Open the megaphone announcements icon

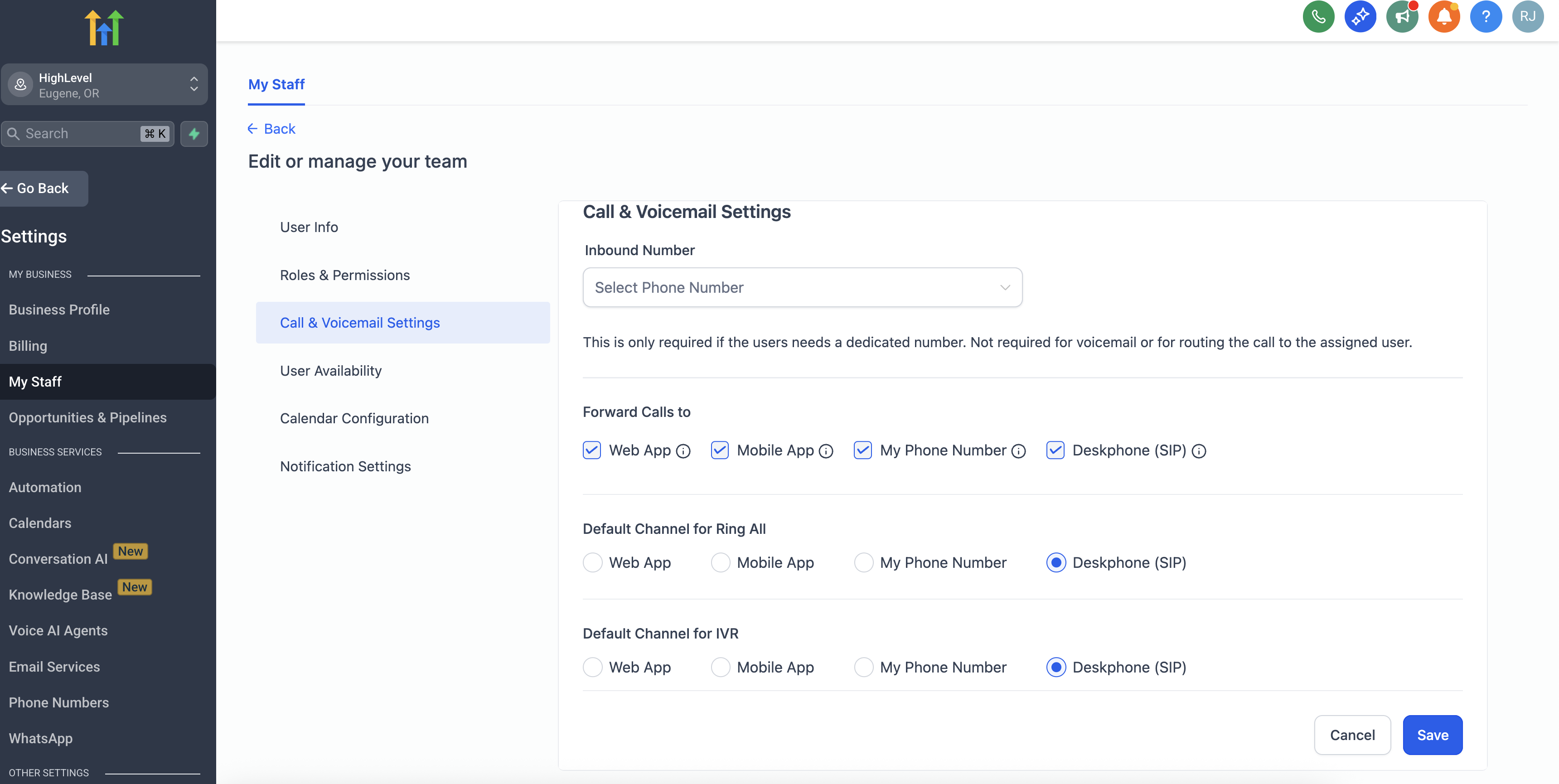click(1402, 16)
